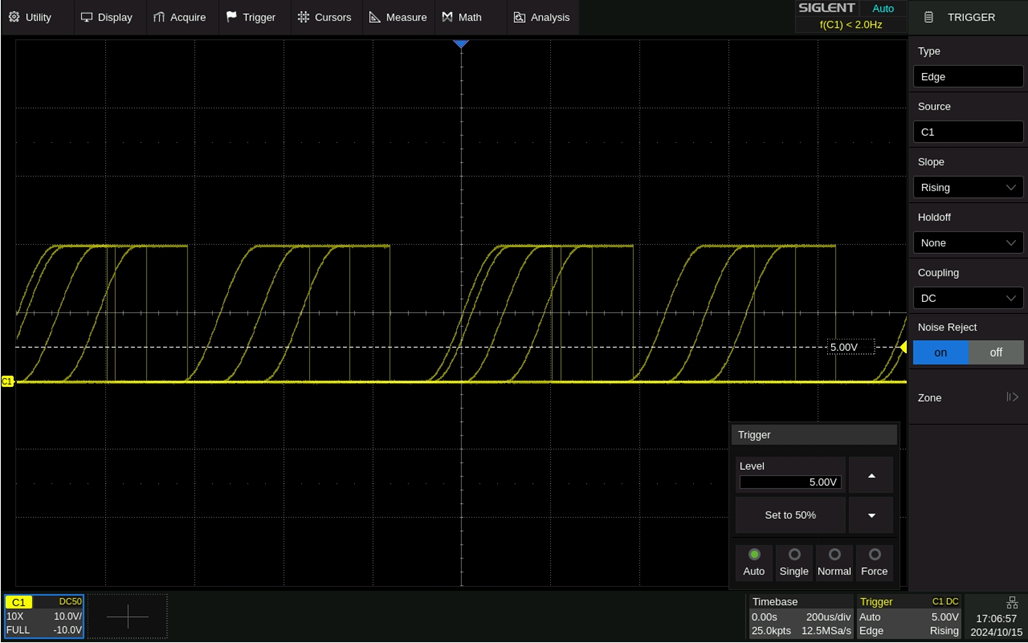This screenshot has height=643, width=1028.
Task: Open the Cursors menu
Action: (x=324, y=17)
